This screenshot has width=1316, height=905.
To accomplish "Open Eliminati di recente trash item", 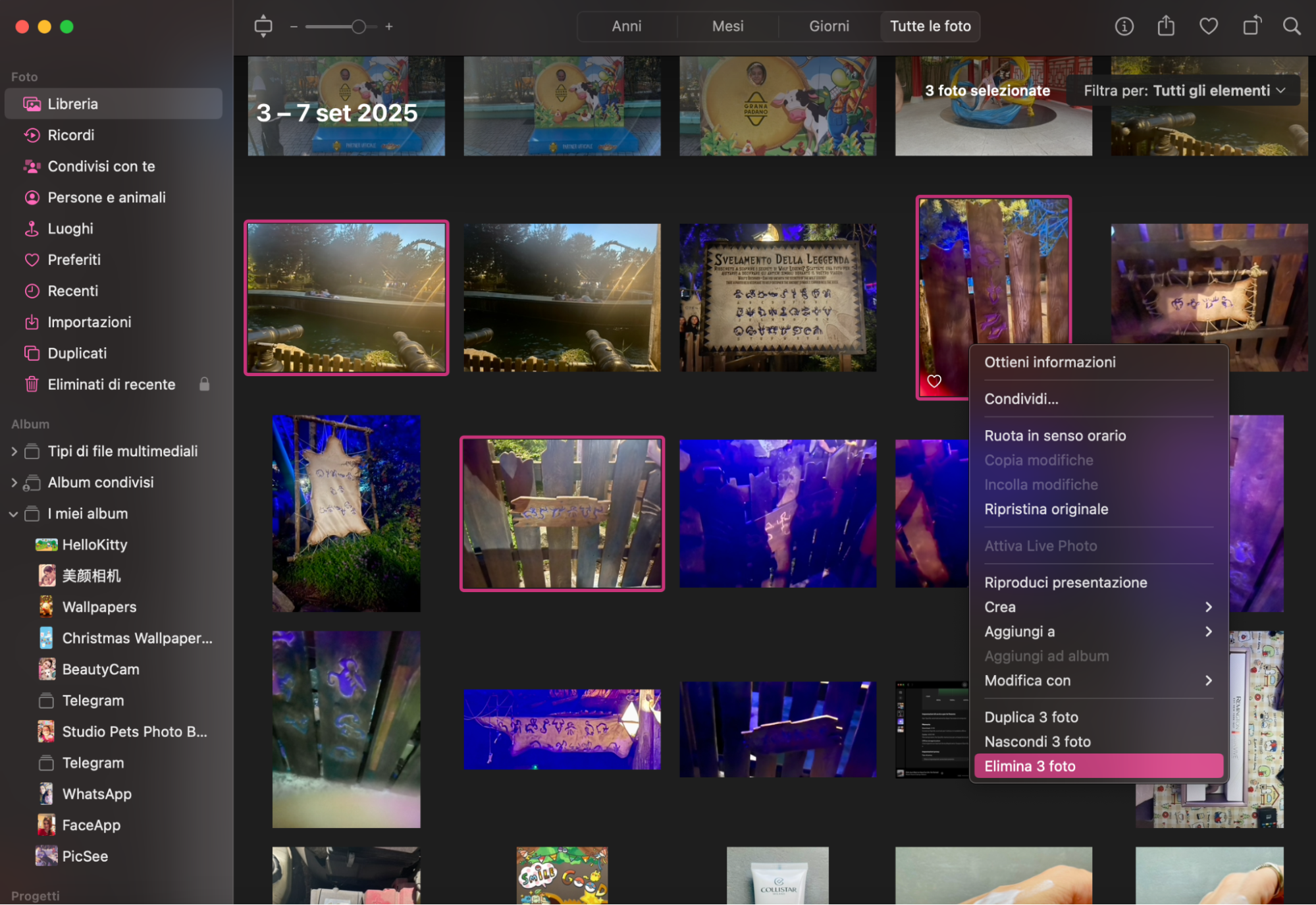I will click(111, 385).
